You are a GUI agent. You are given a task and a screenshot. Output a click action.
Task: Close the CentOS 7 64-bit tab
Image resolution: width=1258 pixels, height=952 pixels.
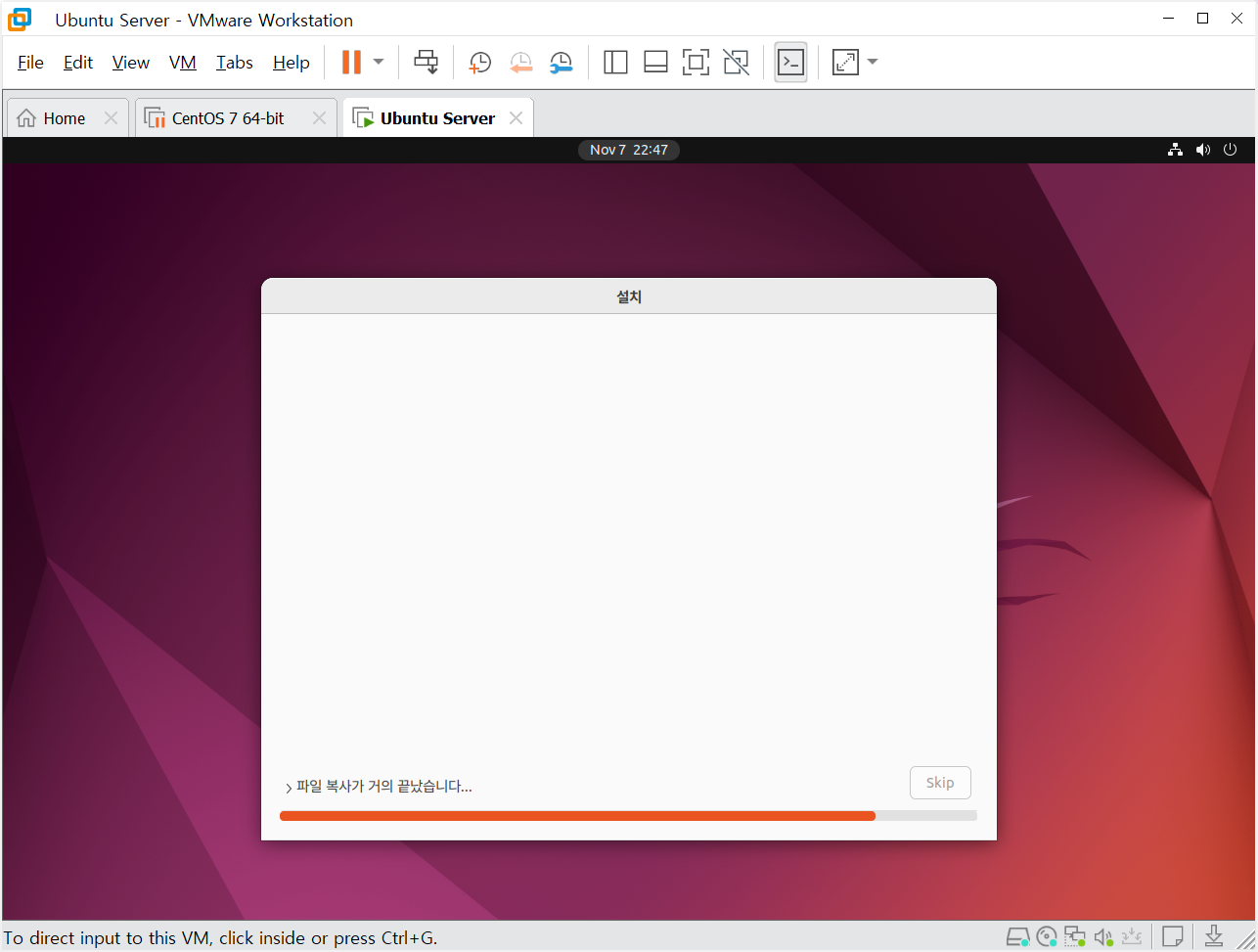(x=319, y=118)
